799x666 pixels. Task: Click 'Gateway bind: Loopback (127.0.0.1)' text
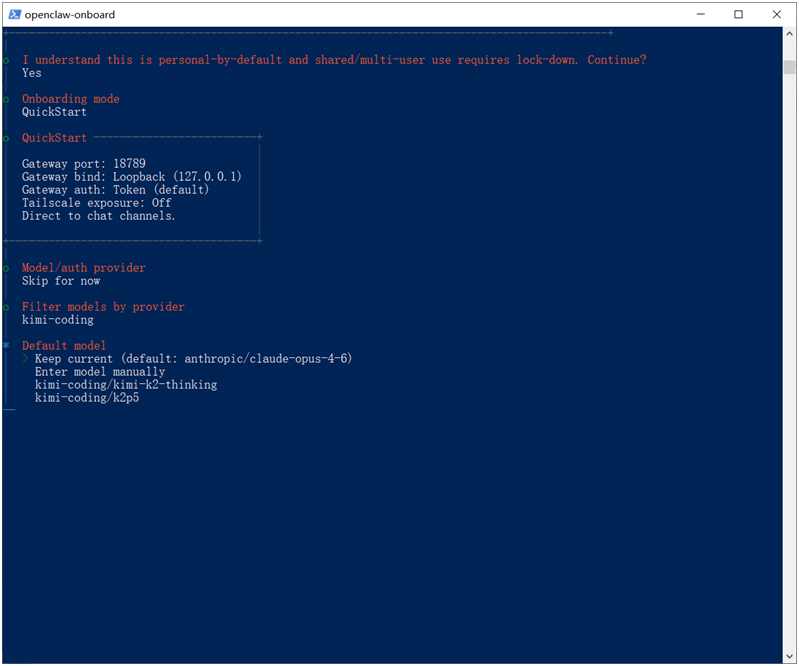(x=131, y=177)
